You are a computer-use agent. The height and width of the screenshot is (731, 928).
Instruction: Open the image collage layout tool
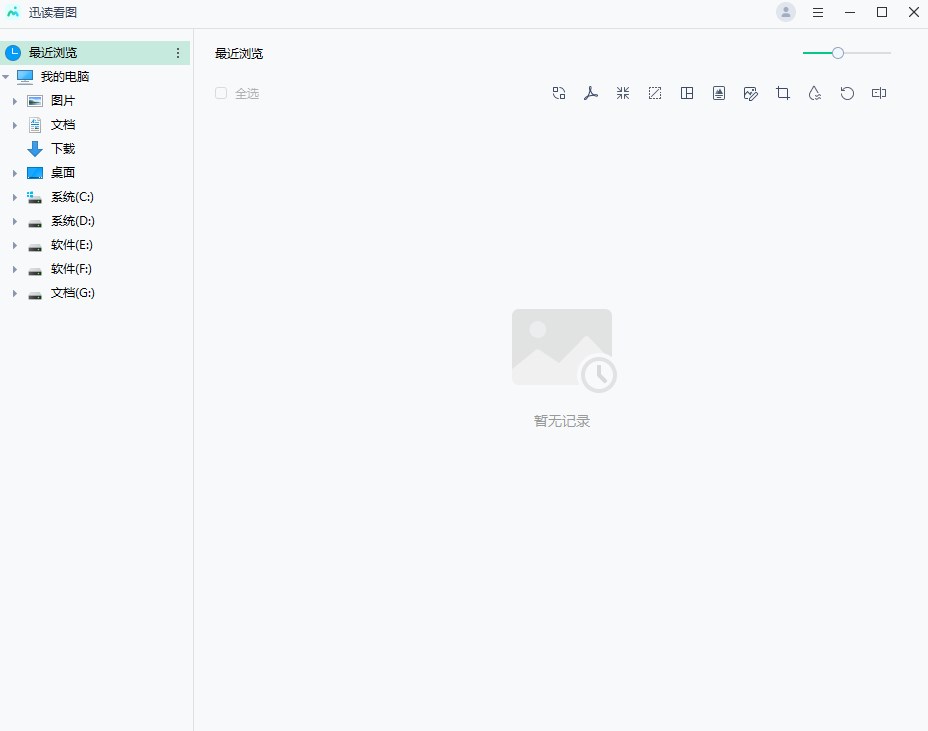pos(687,93)
